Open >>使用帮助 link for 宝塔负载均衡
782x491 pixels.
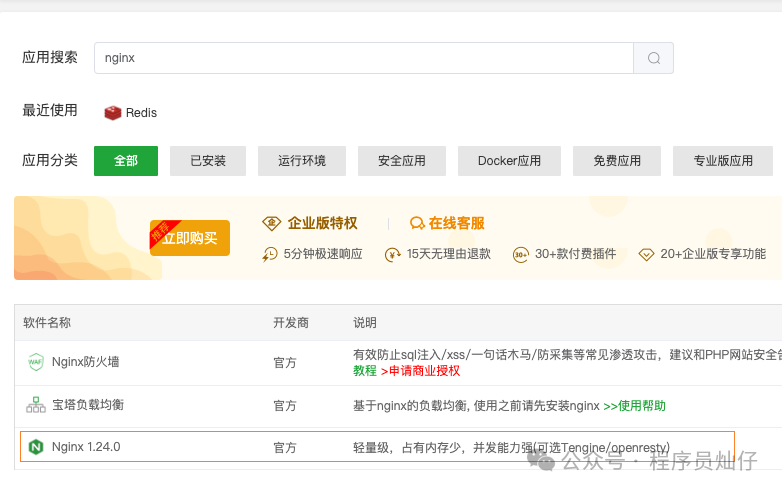(x=634, y=406)
